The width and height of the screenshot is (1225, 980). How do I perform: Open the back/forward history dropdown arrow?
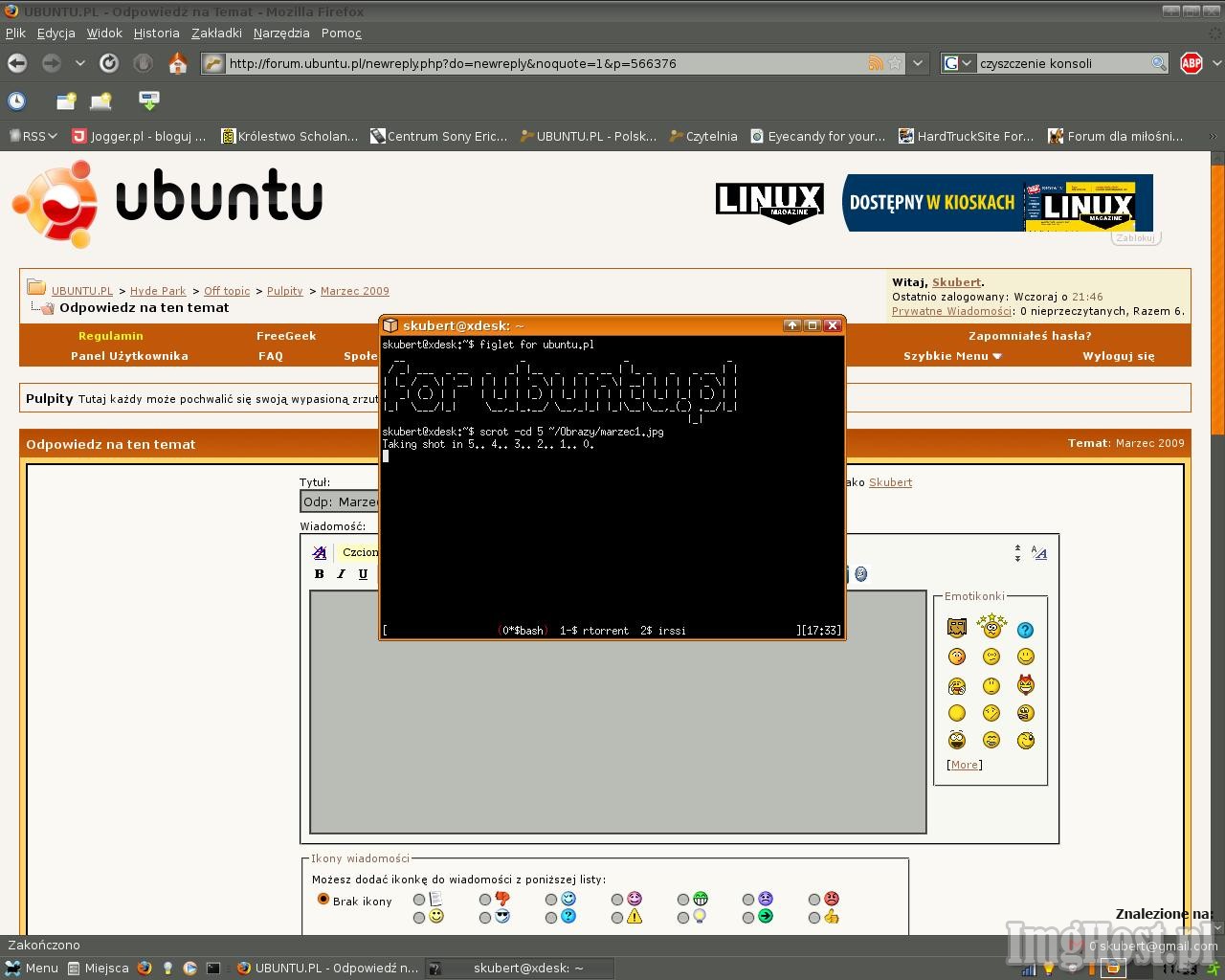(79, 63)
